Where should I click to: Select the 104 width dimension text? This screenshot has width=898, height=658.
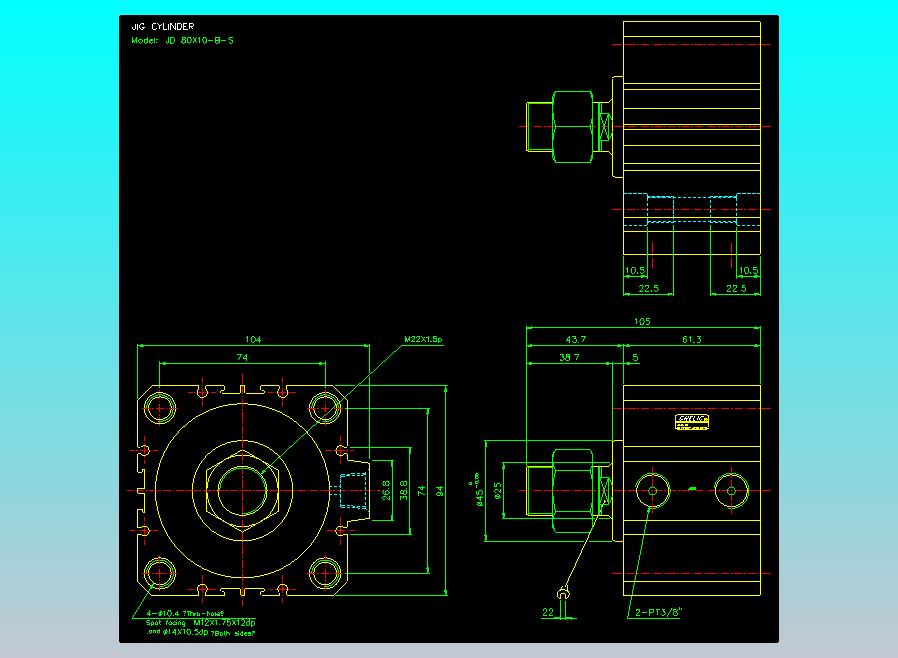pyautogui.click(x=253, y=340)
